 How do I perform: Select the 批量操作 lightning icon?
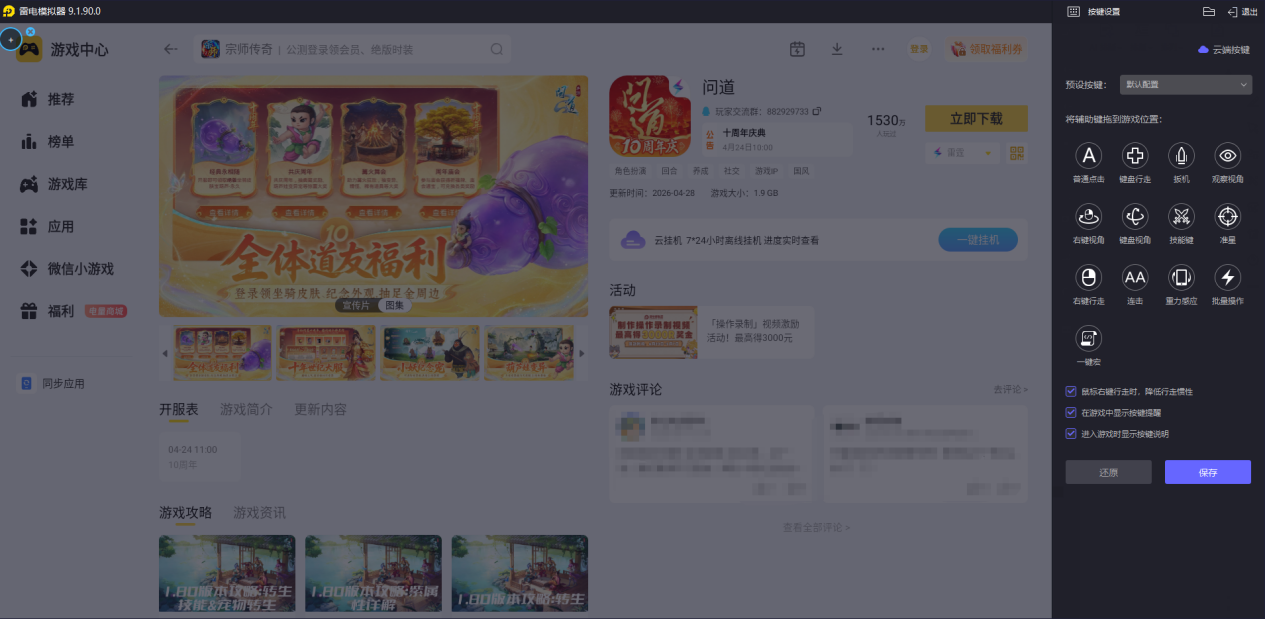coord(1228,277)
